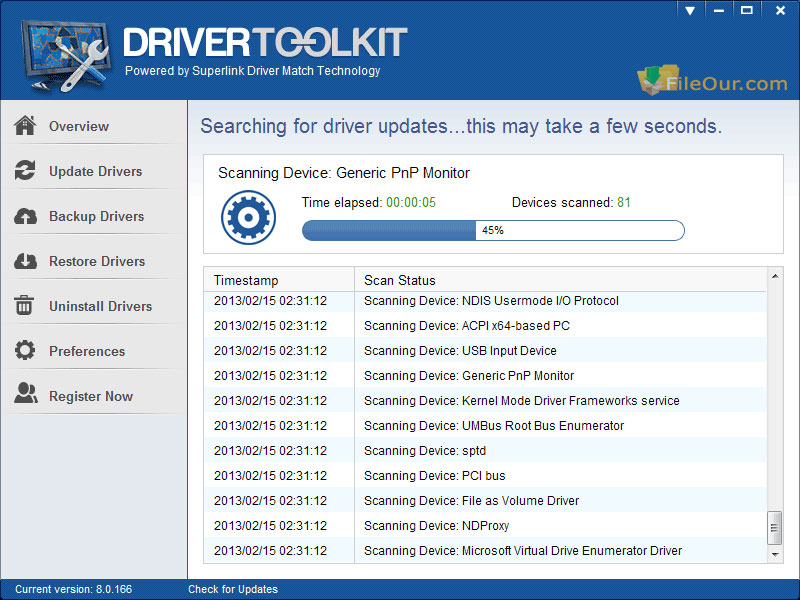Click the 45% scan progress bar
This screenshot has height=600, width=800.
click(493, 230)
